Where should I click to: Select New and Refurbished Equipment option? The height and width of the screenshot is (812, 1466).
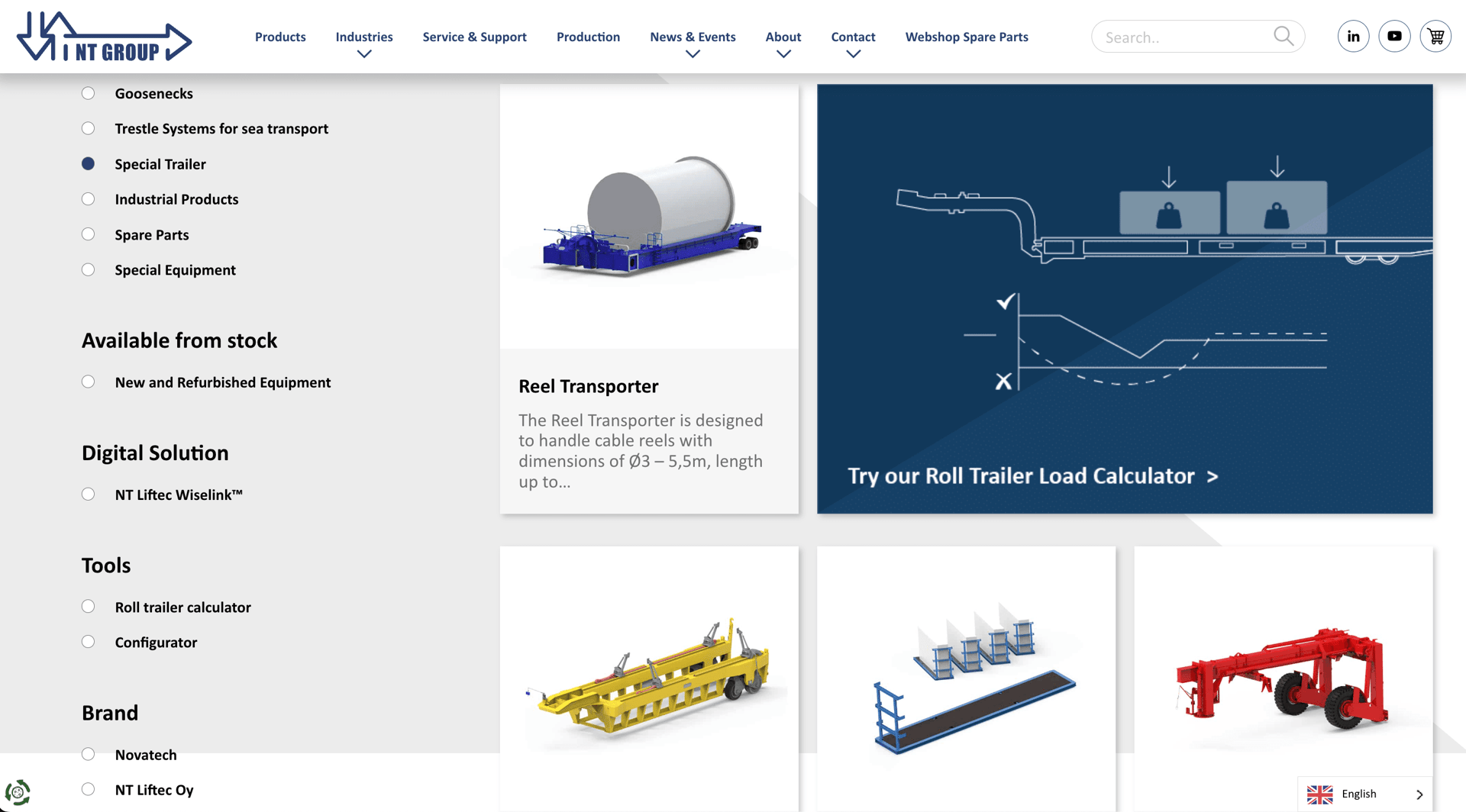click(89, 382)
